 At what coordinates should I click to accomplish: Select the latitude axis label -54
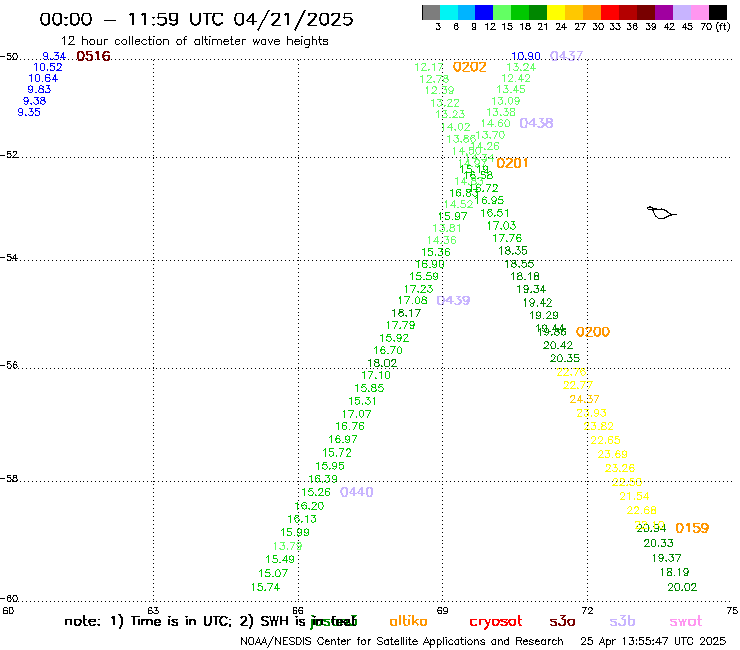coord(9,258)
